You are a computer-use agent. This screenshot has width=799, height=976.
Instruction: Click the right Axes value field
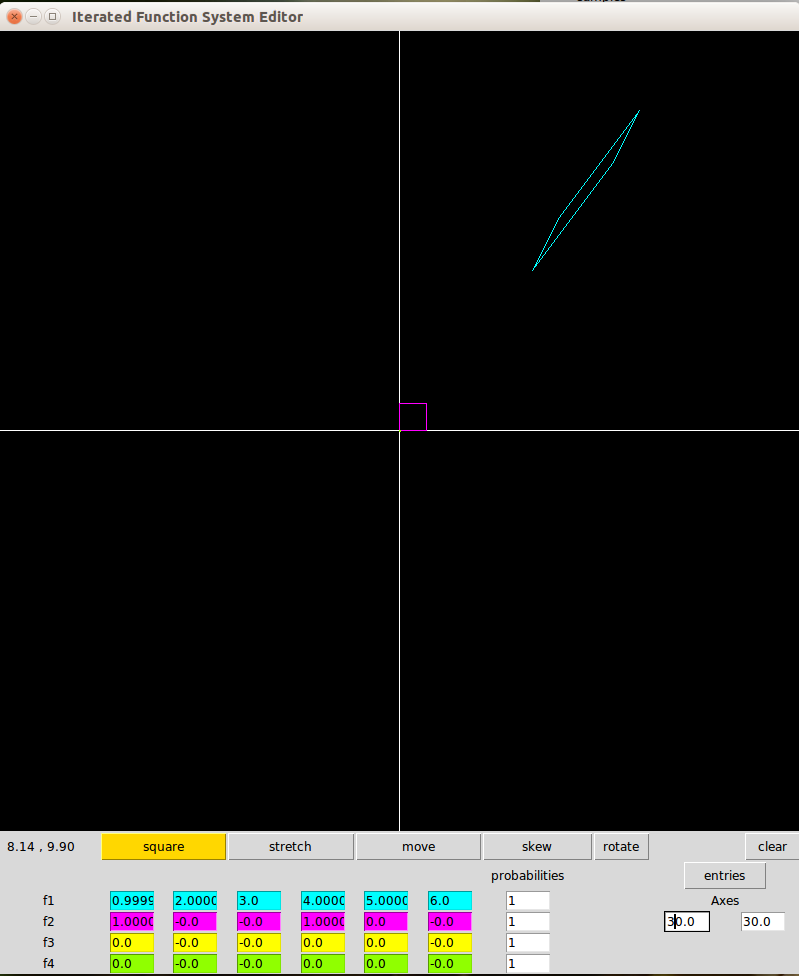click(x=762, y=922)
